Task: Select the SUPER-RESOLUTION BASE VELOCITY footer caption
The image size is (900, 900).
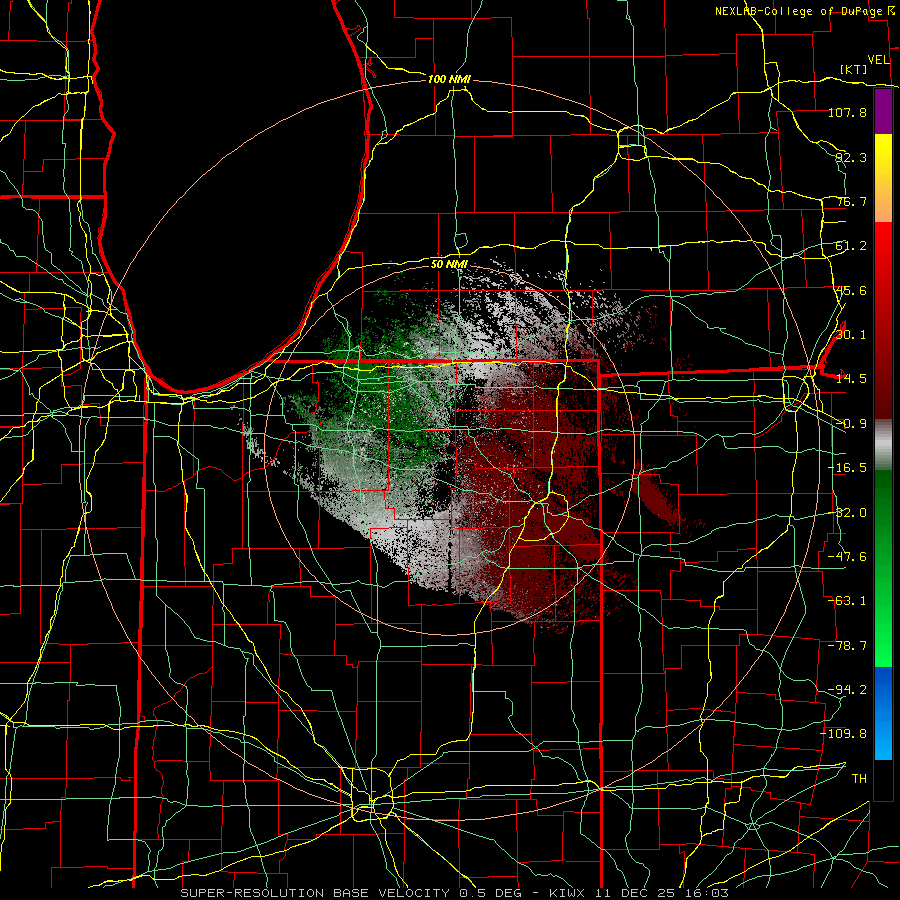Action: [455, 893]
